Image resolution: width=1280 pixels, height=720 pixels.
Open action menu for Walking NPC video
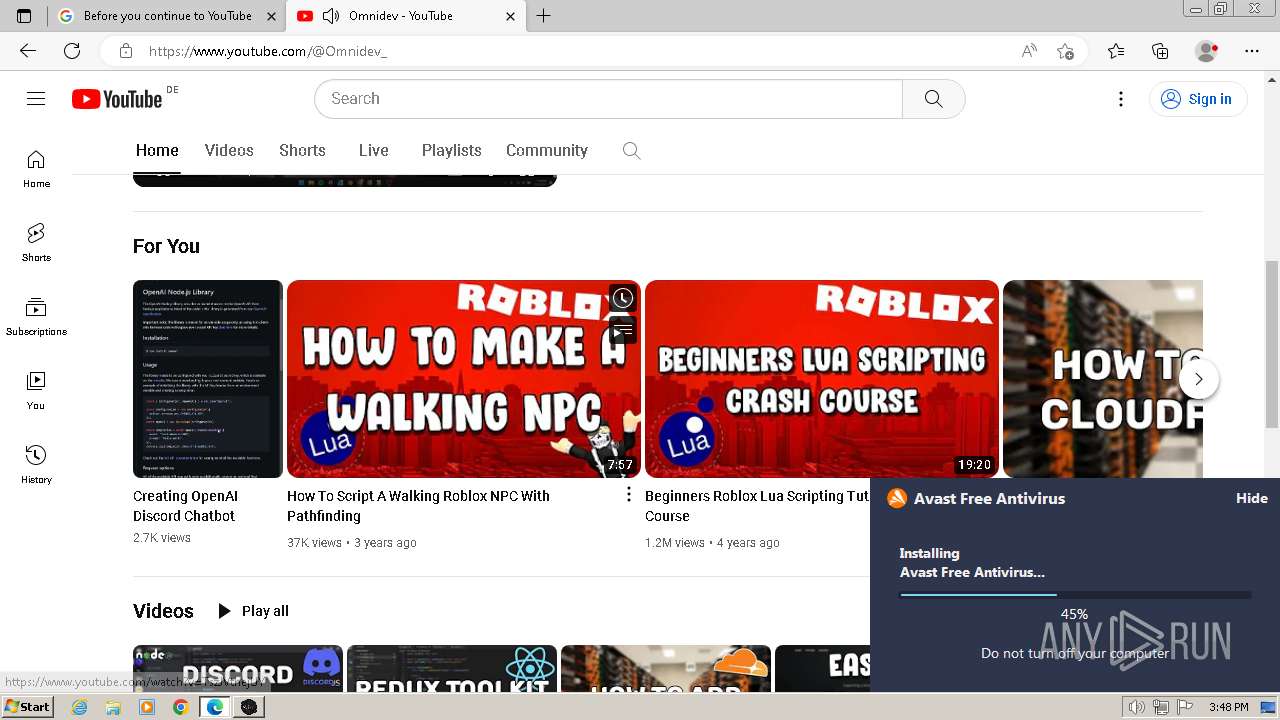(x=629, y=495)
